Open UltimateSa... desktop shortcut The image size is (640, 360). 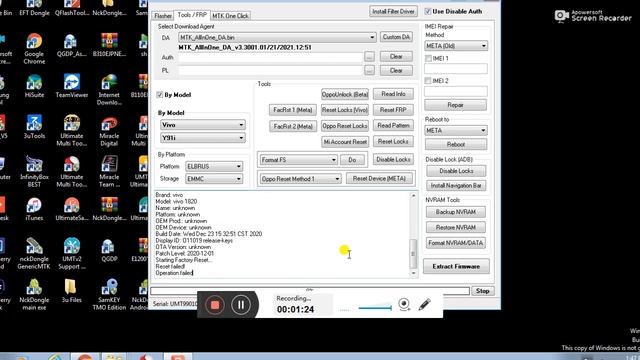click(x=71, y=209)
